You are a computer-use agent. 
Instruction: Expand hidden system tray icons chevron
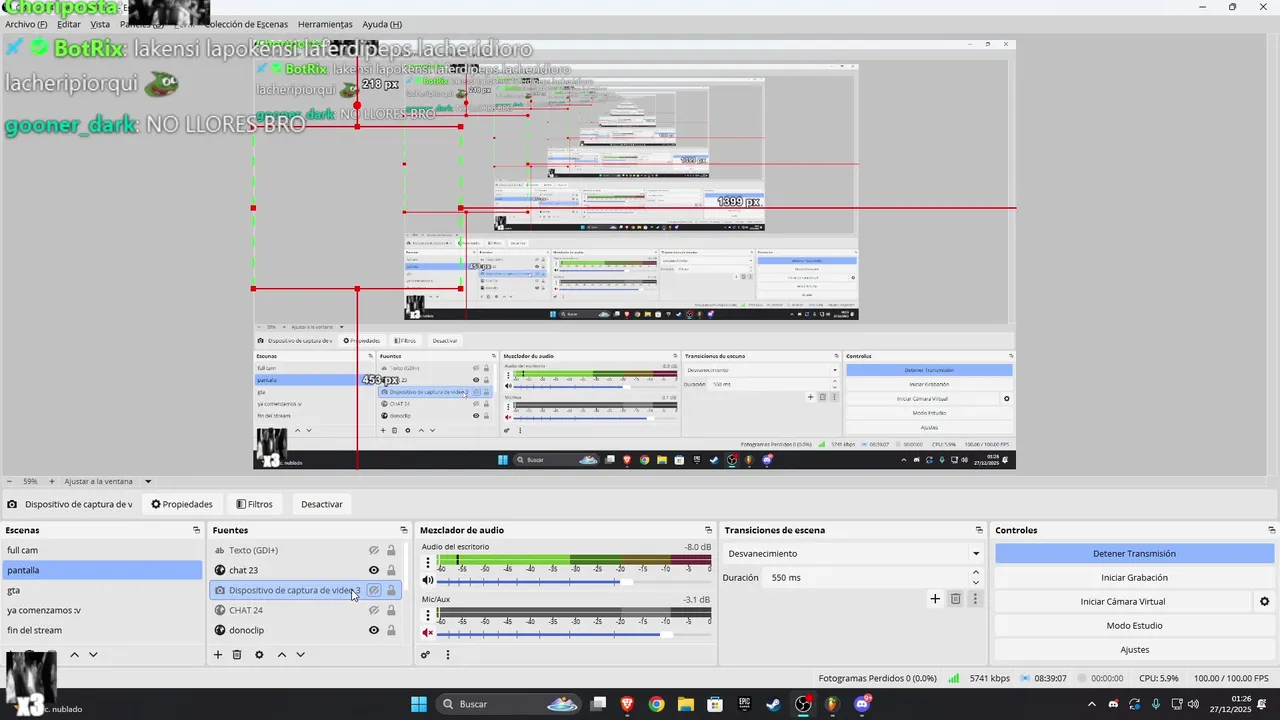tap(1091, 704)
